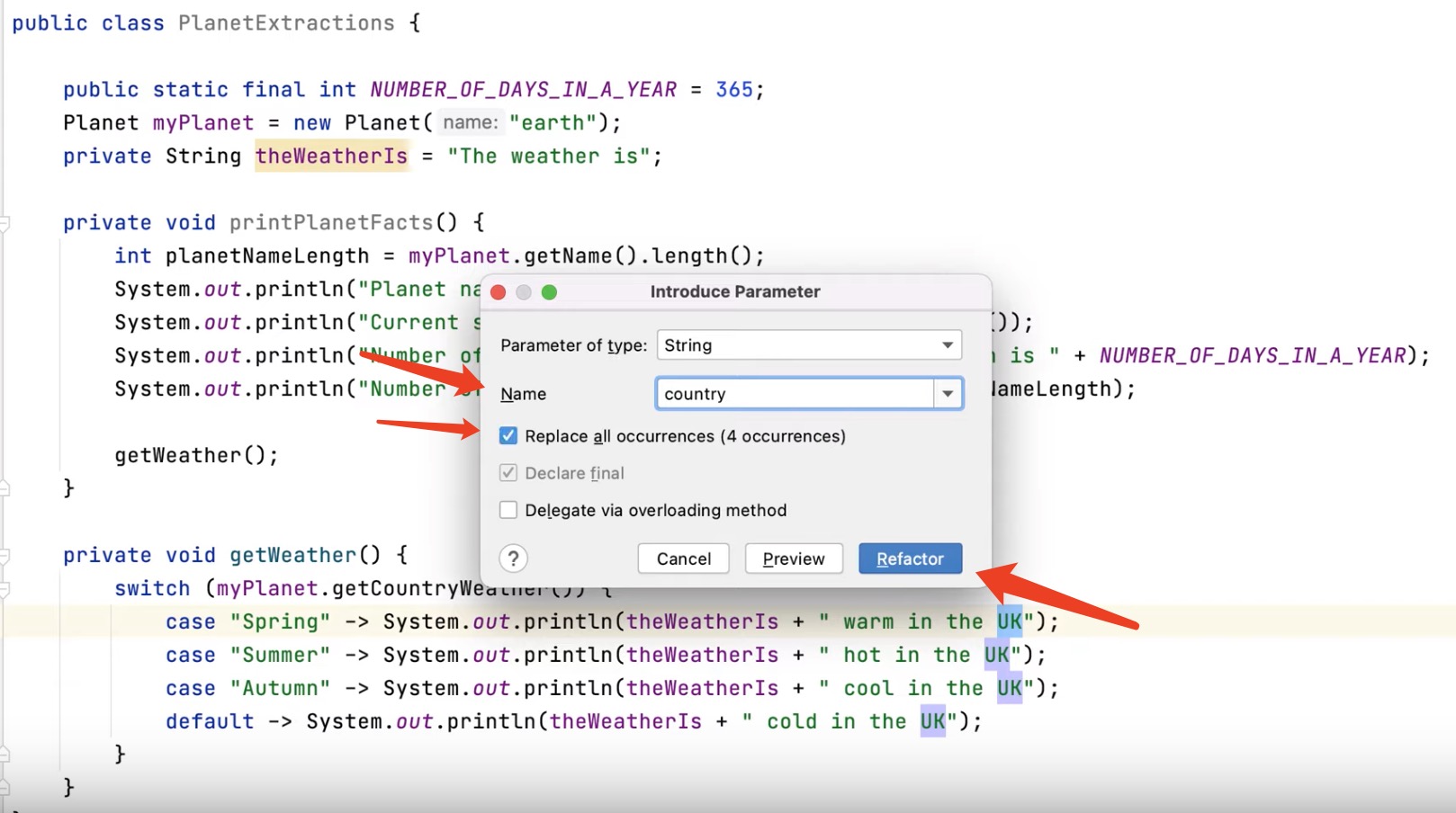Cancel the Introduce Parameter dialog
1456x813 pixels.
pyautogui.click(x=683, y=558)
